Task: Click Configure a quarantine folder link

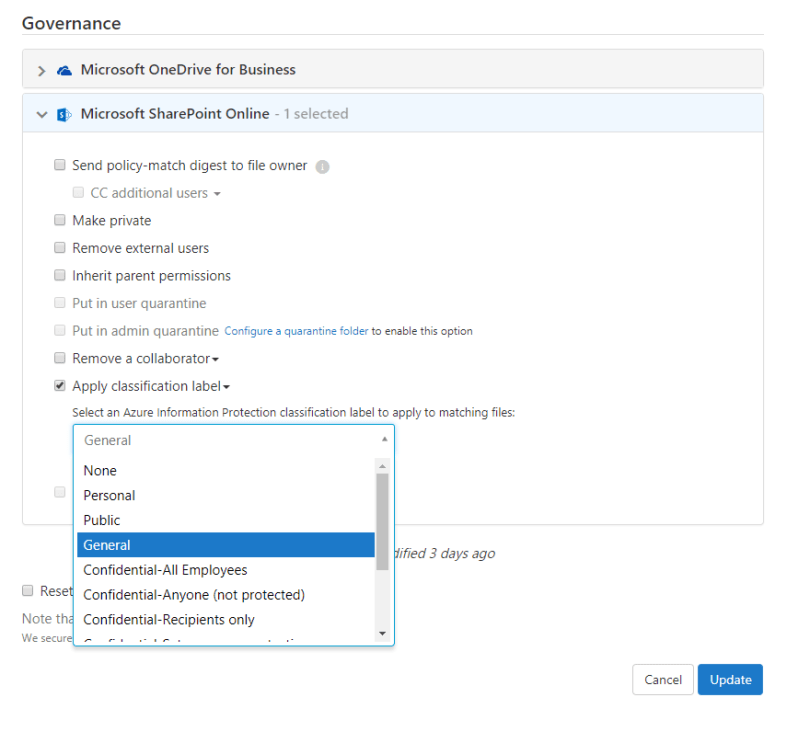Action: 296,331
